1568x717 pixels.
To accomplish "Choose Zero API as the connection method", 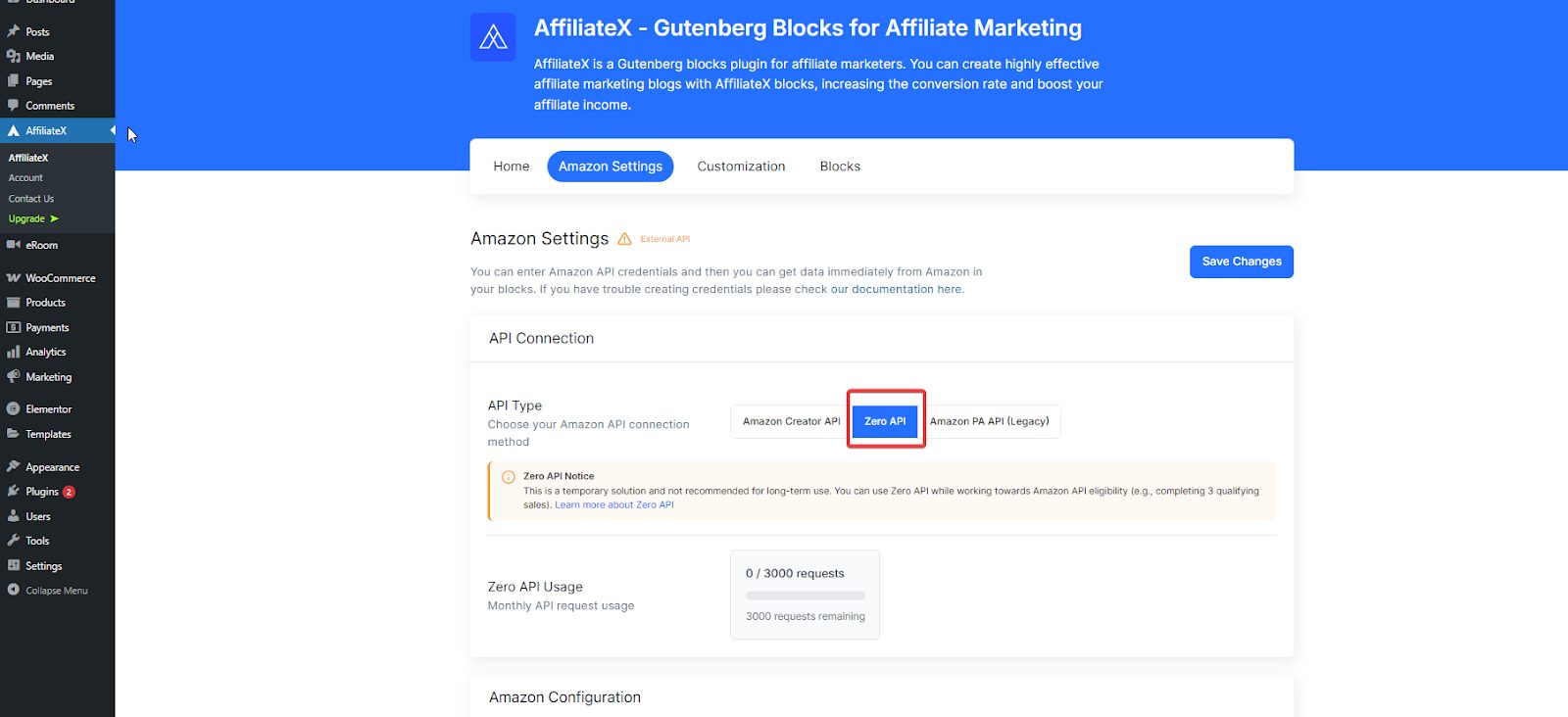I will coord(885,421).
